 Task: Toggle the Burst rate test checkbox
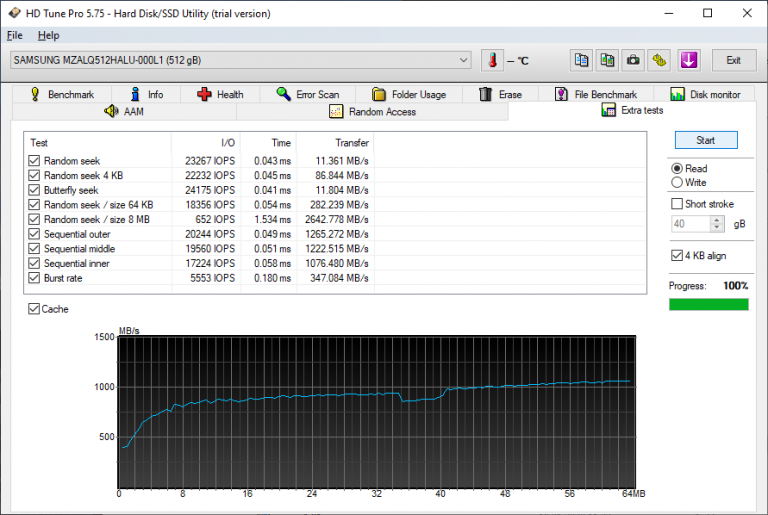coord(35,277)
